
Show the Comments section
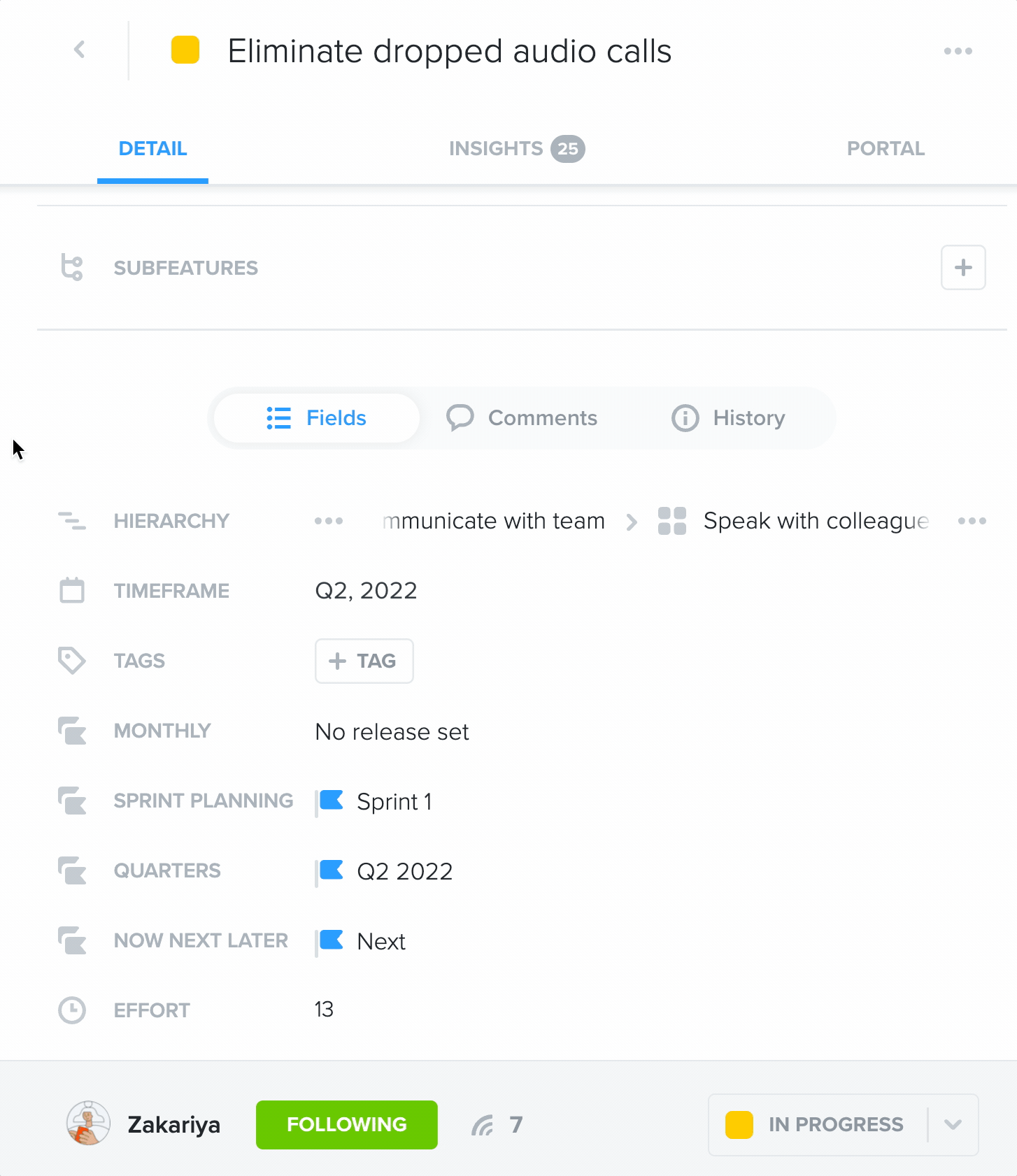click(522, 418)
